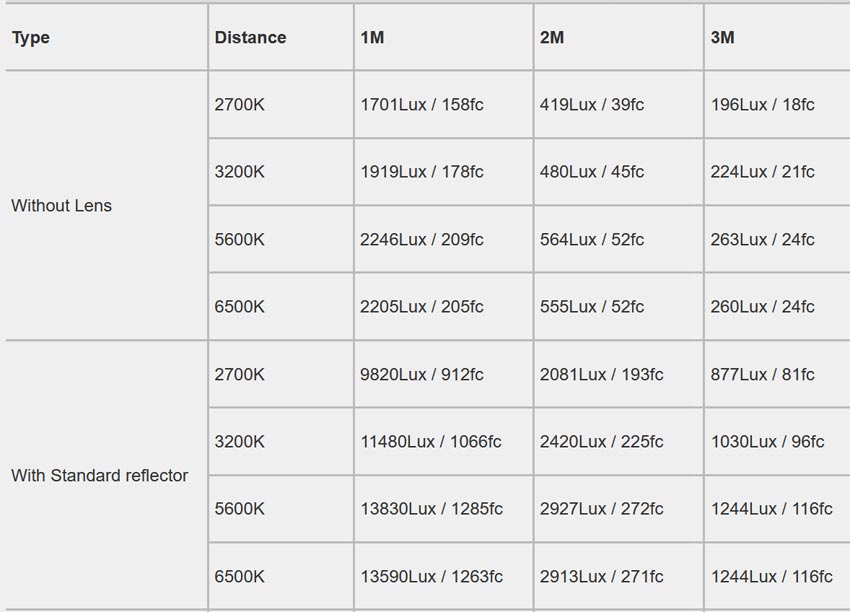Click the Without Lens row label

point(61,205)
